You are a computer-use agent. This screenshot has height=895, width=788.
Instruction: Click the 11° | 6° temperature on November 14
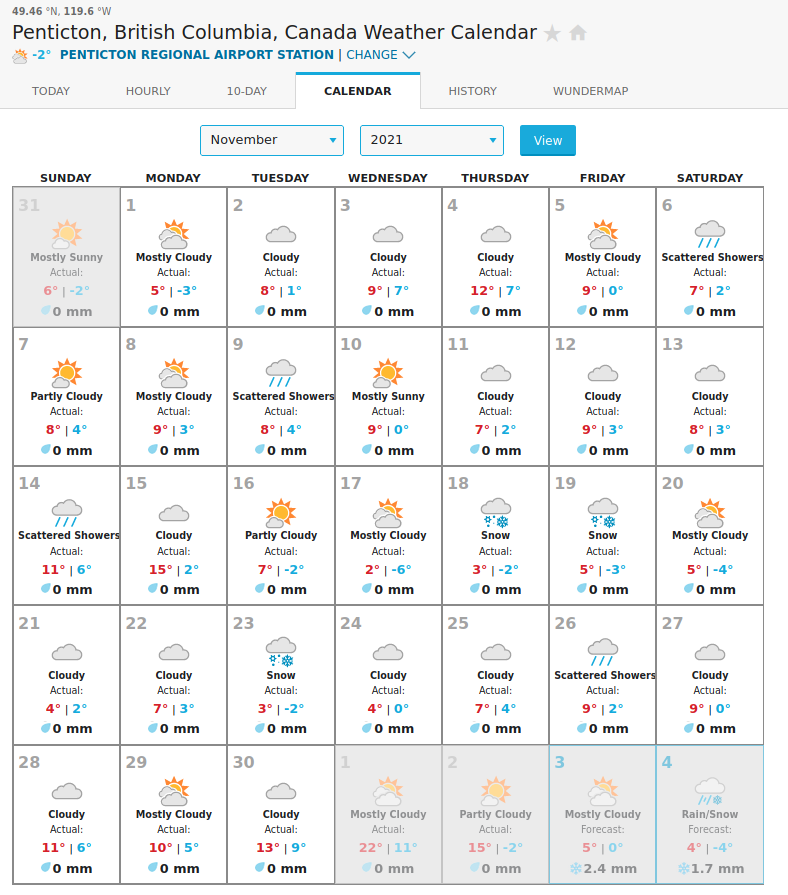pos(67,570)
